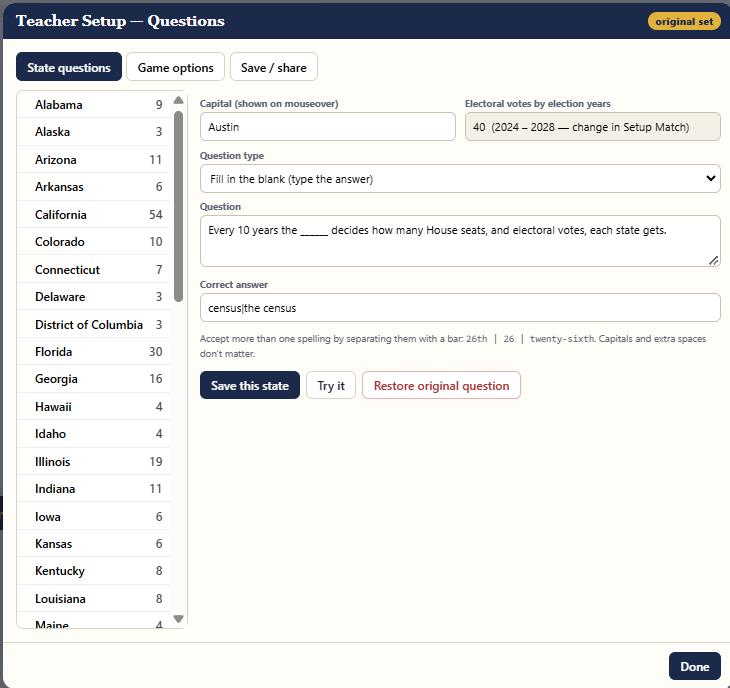The width and height of the screenshot is (730, 688).
Task: Select Alabama in the state list
Action: pos(94,104)
